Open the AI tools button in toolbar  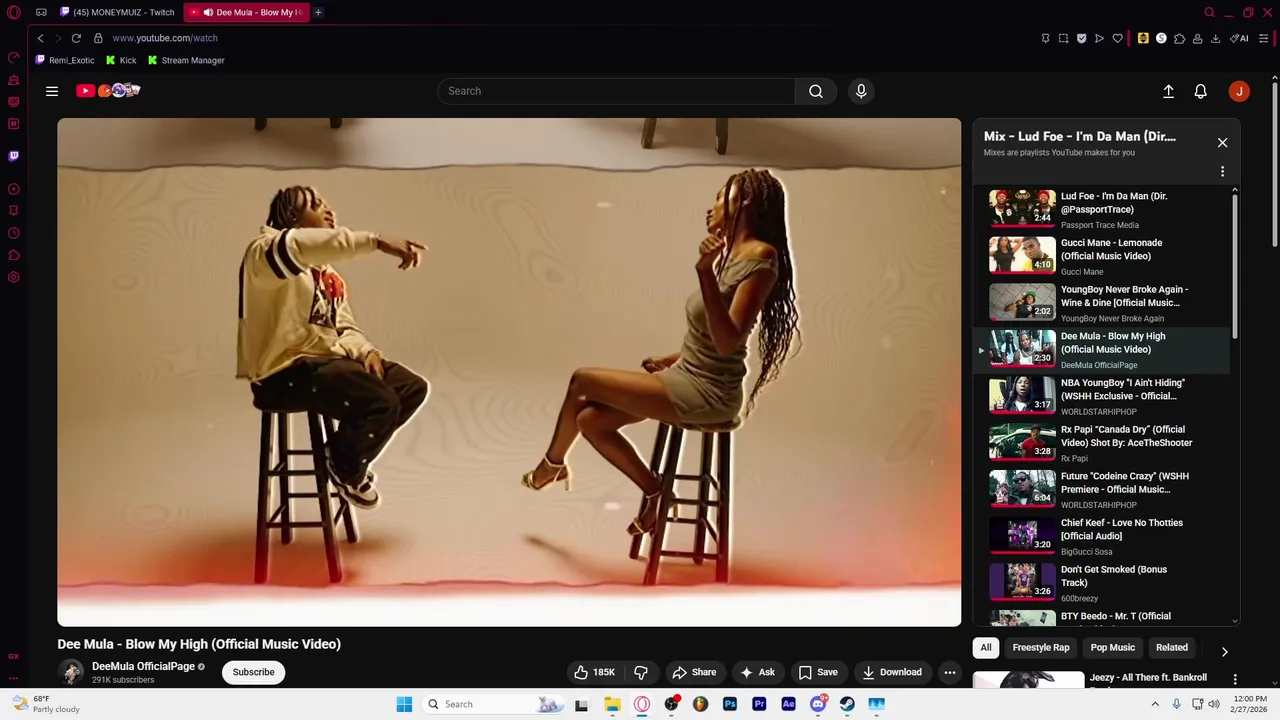1239,38
